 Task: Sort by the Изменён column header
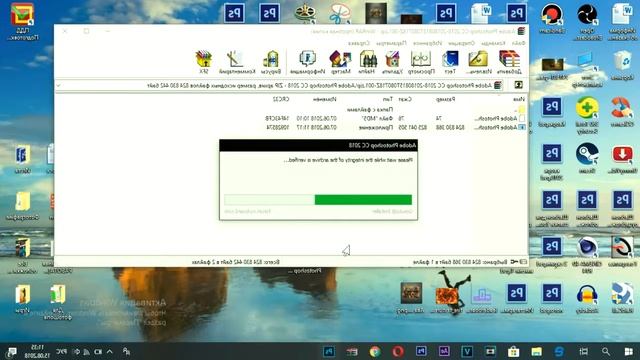324,99
